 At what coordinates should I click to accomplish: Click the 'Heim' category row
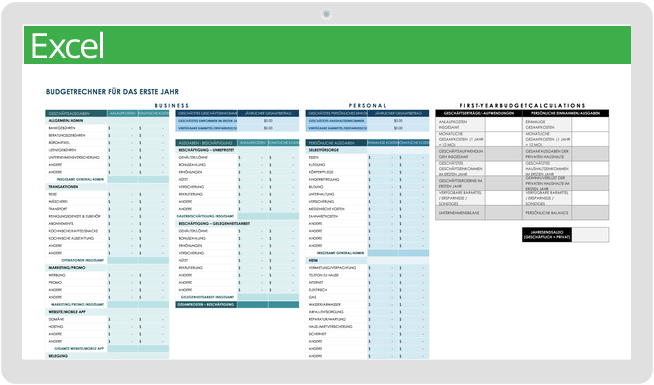(x=367, y=260)
